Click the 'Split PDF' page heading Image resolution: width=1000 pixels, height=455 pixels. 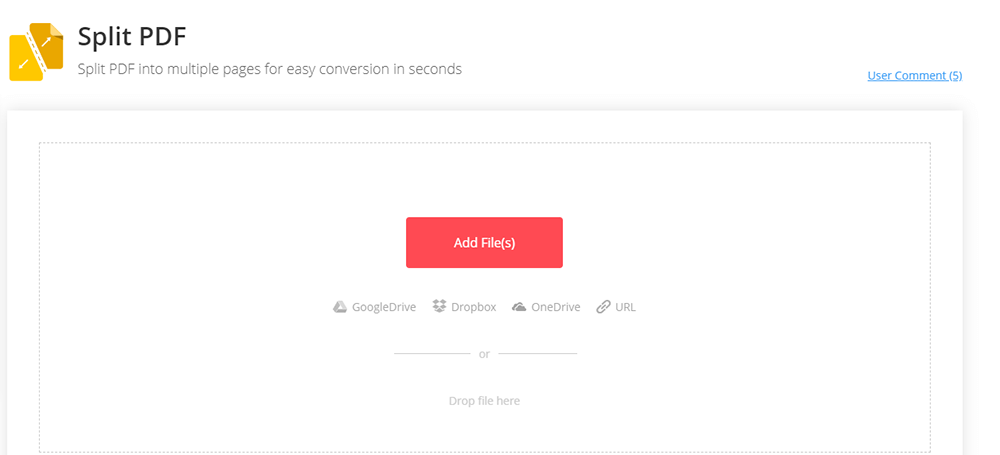[x=132, y=35]
